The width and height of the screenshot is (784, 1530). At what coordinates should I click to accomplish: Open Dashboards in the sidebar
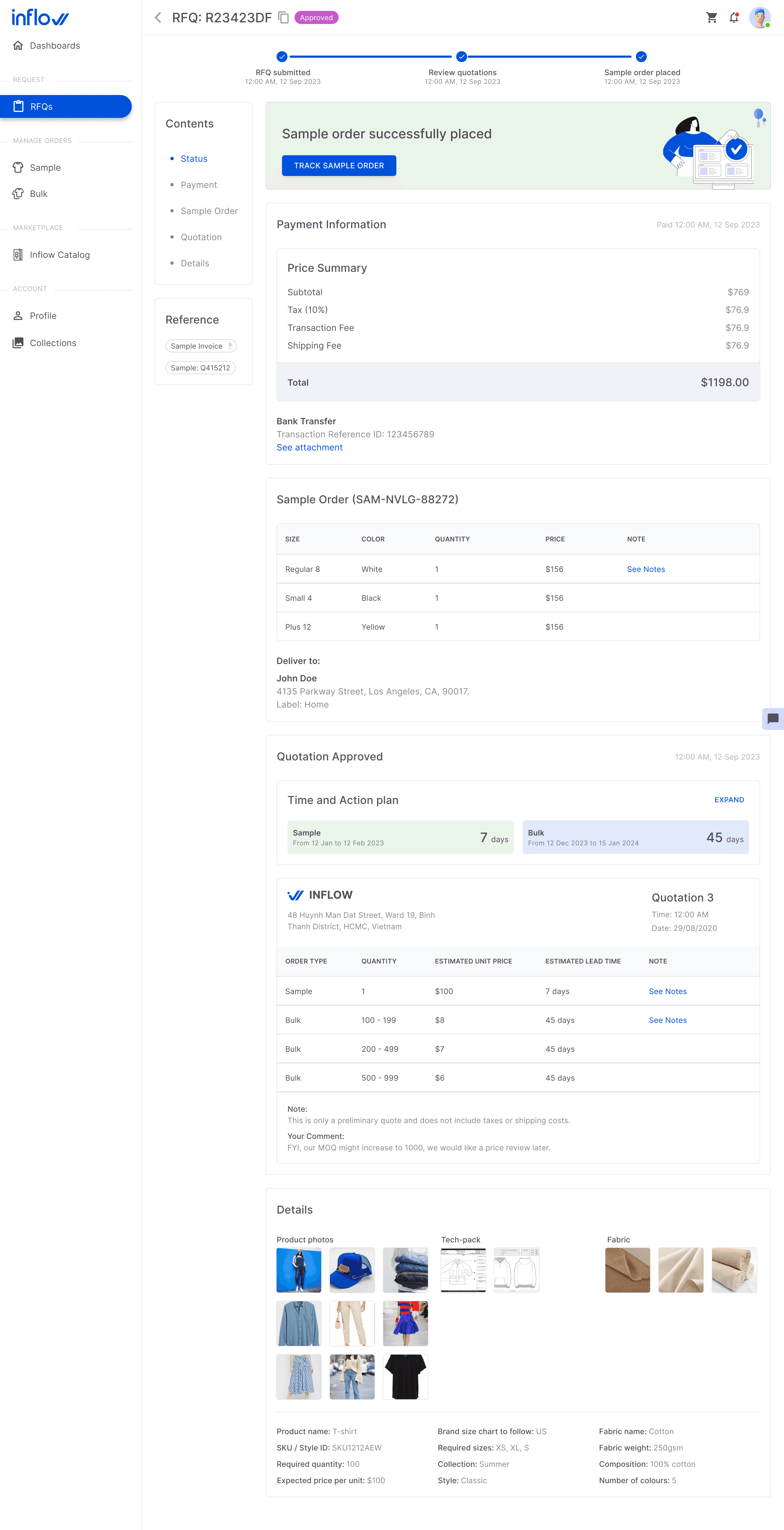(x=55, y=46)
